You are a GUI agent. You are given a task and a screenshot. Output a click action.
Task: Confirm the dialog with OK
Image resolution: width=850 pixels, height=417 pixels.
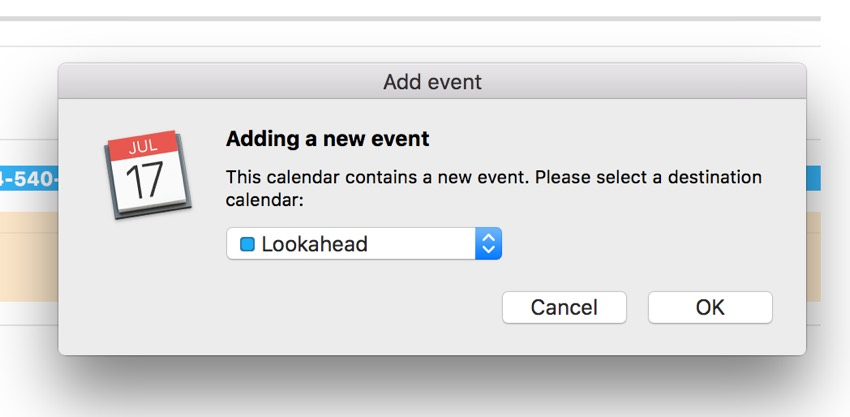tap(710, 308)
